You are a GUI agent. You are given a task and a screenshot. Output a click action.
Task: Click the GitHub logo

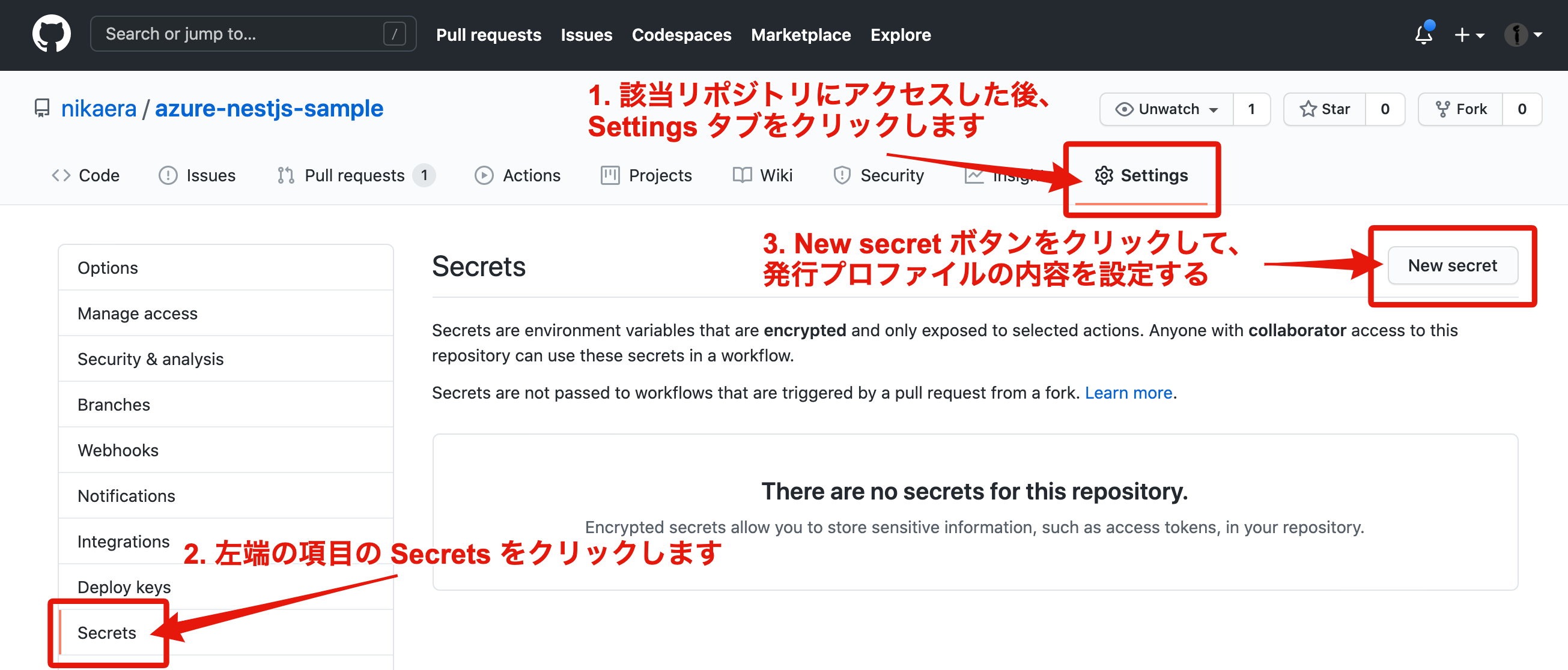[x=51, y=34]
